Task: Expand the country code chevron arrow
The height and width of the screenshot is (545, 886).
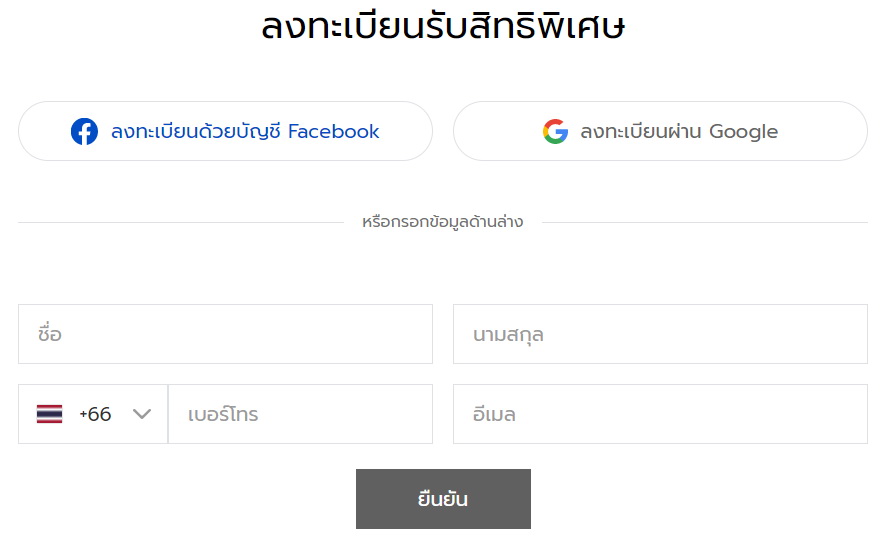Action: pyautogui.click(x=142, y=414)
